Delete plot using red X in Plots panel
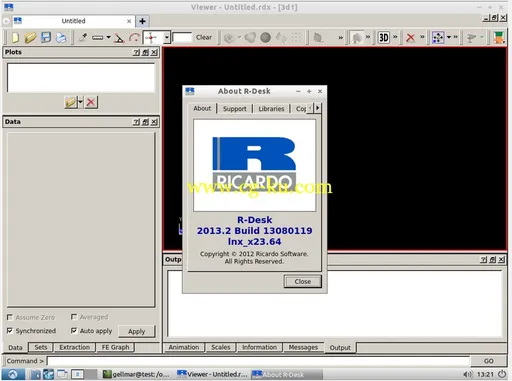Image resolution: width=512 pixels, height=381 pixels. click(91, 102)
